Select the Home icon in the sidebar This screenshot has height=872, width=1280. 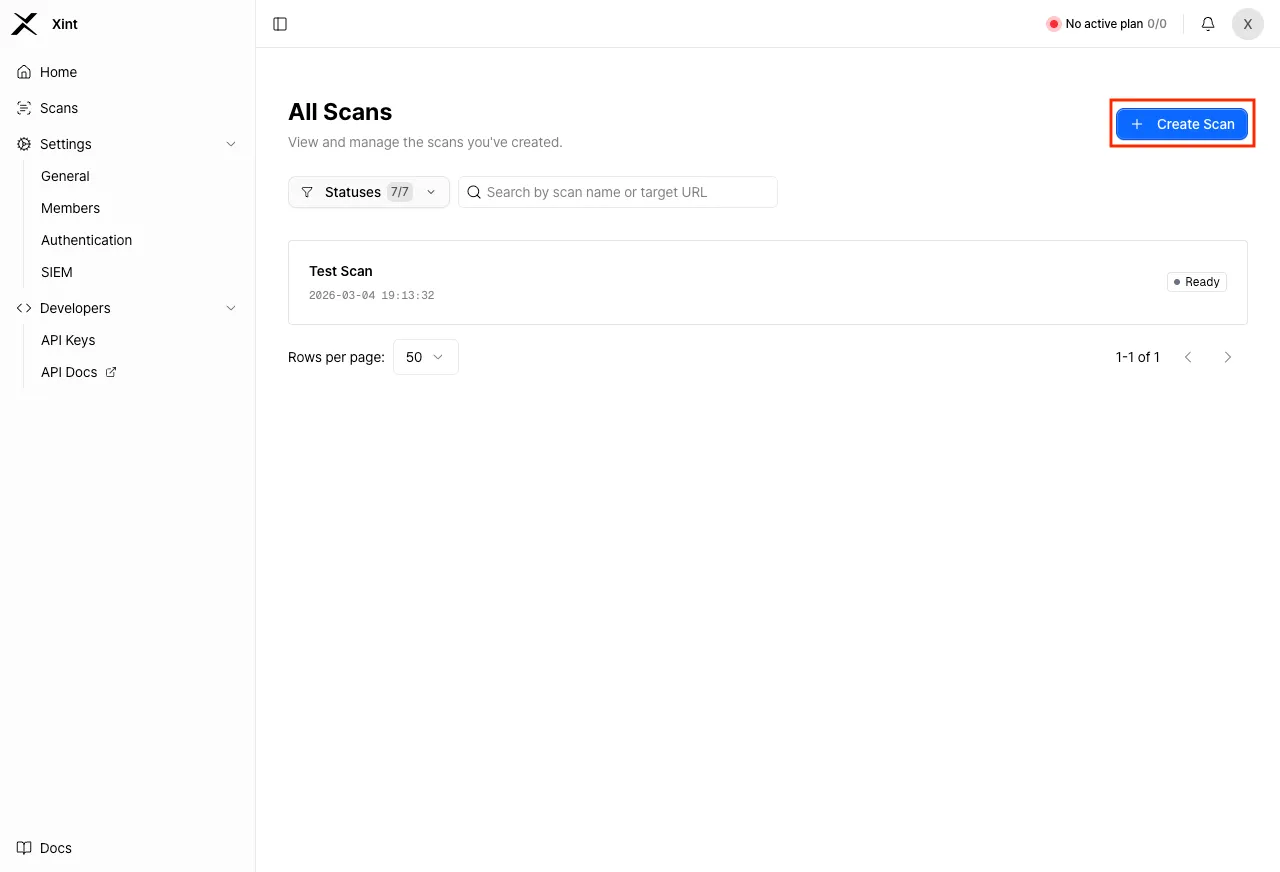coord(22,71)
